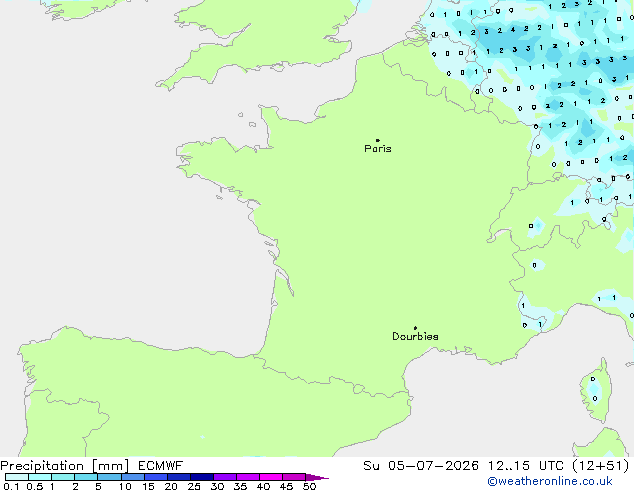Pick the 5 to 10 mm legend swatch
The width and height of the screenshot is (634, 490).
pos(109,477)
